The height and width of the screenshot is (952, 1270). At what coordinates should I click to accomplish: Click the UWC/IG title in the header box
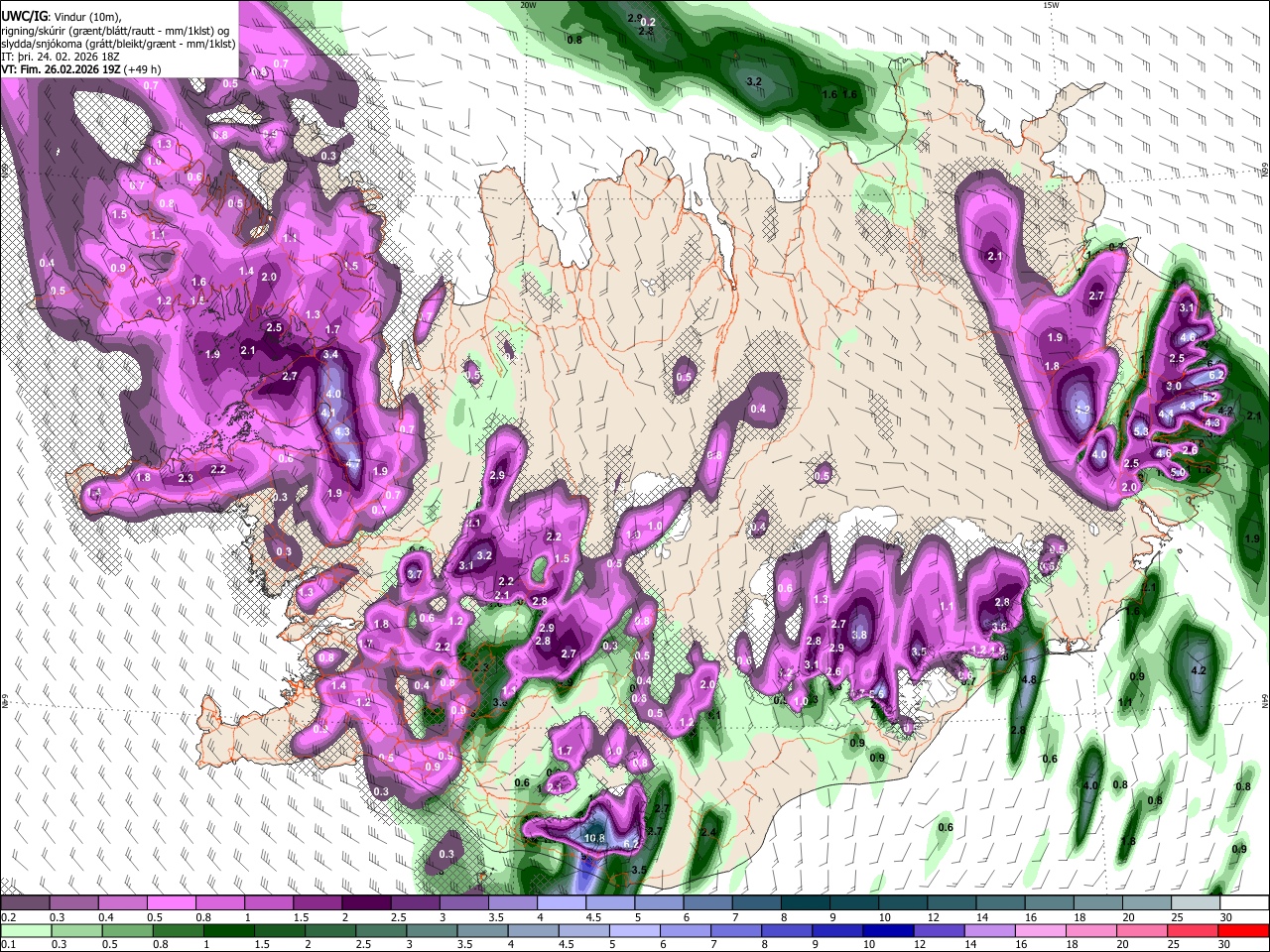pyautogui.click(x=24, y=16)
